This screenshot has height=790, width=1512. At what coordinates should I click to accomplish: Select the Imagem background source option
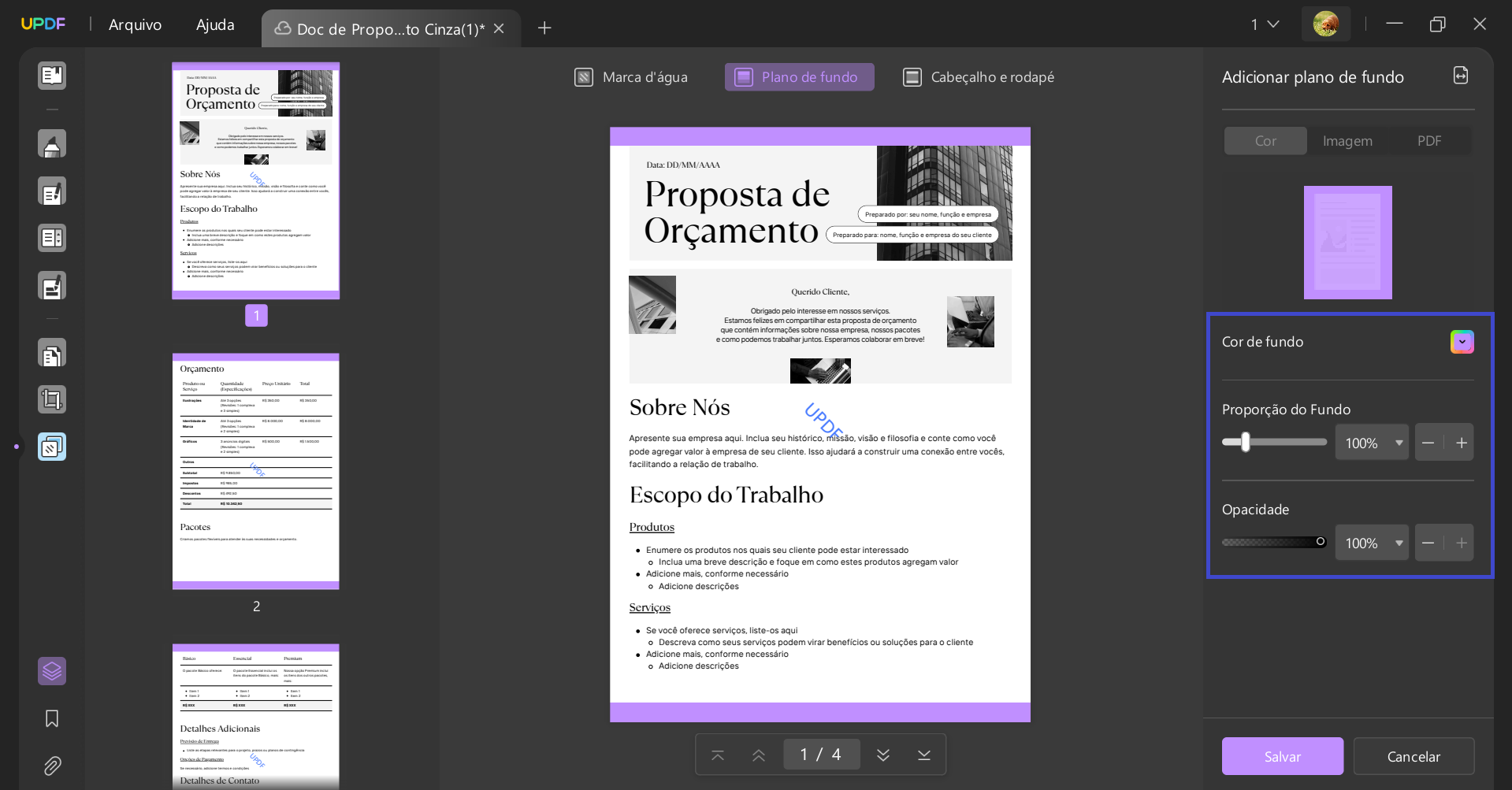[x=1347, y=141]
